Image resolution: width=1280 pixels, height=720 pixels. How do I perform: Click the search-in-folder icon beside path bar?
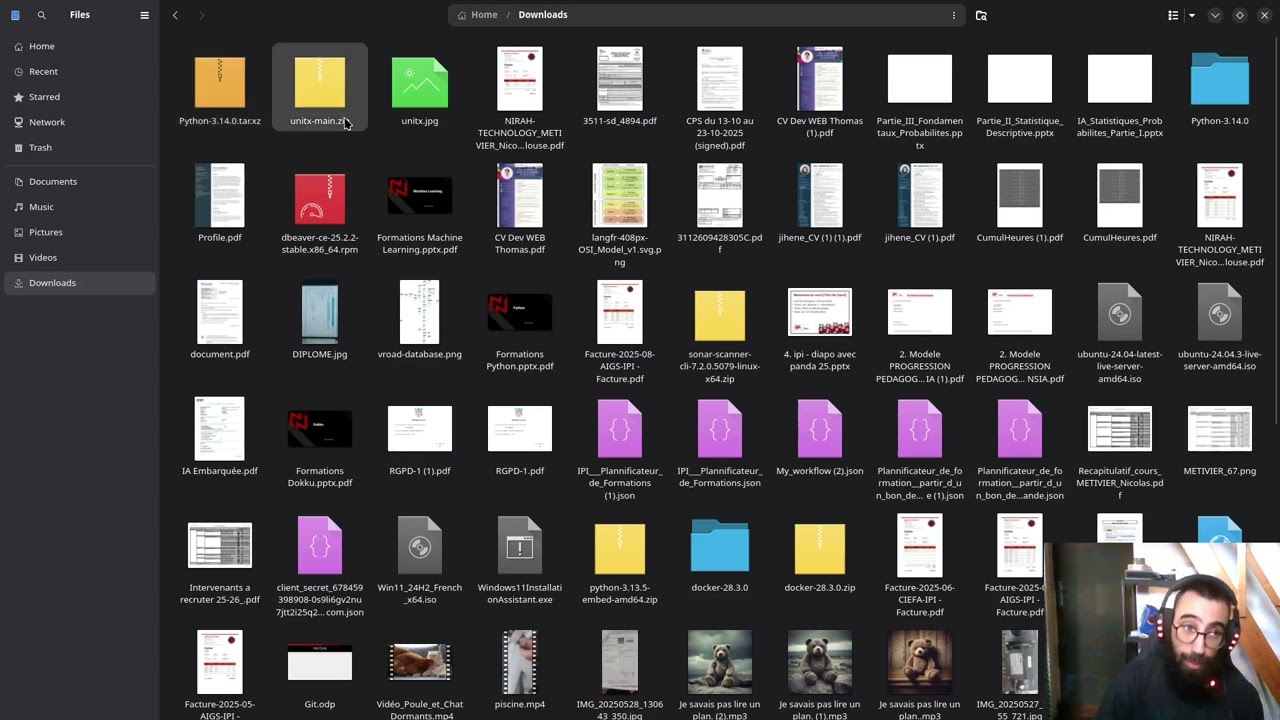[981, 15]
